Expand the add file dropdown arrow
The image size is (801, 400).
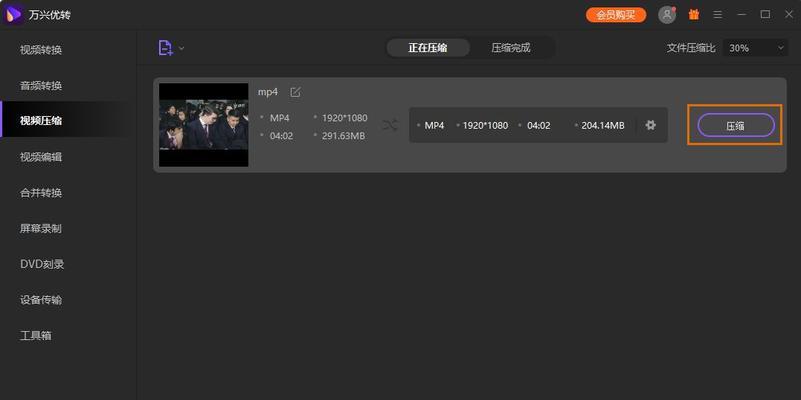click(181, 49)
